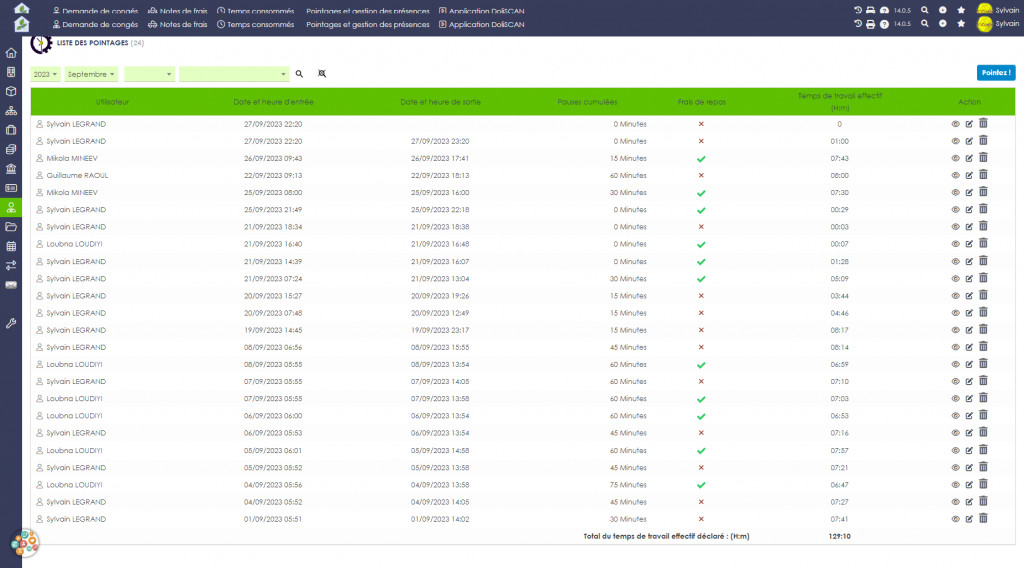Open the uncropped Pointages et gestion des présences menu

368,24
